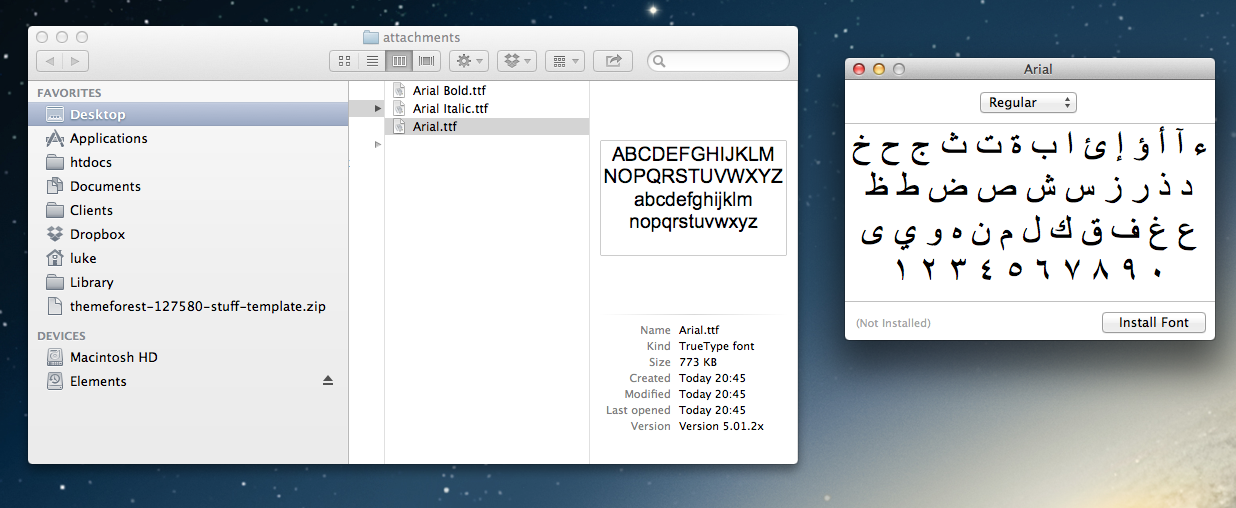This screenshot has width=1236, height=508.
Task: Click the Version 5.01.2x value
Action: click(721, 426)
